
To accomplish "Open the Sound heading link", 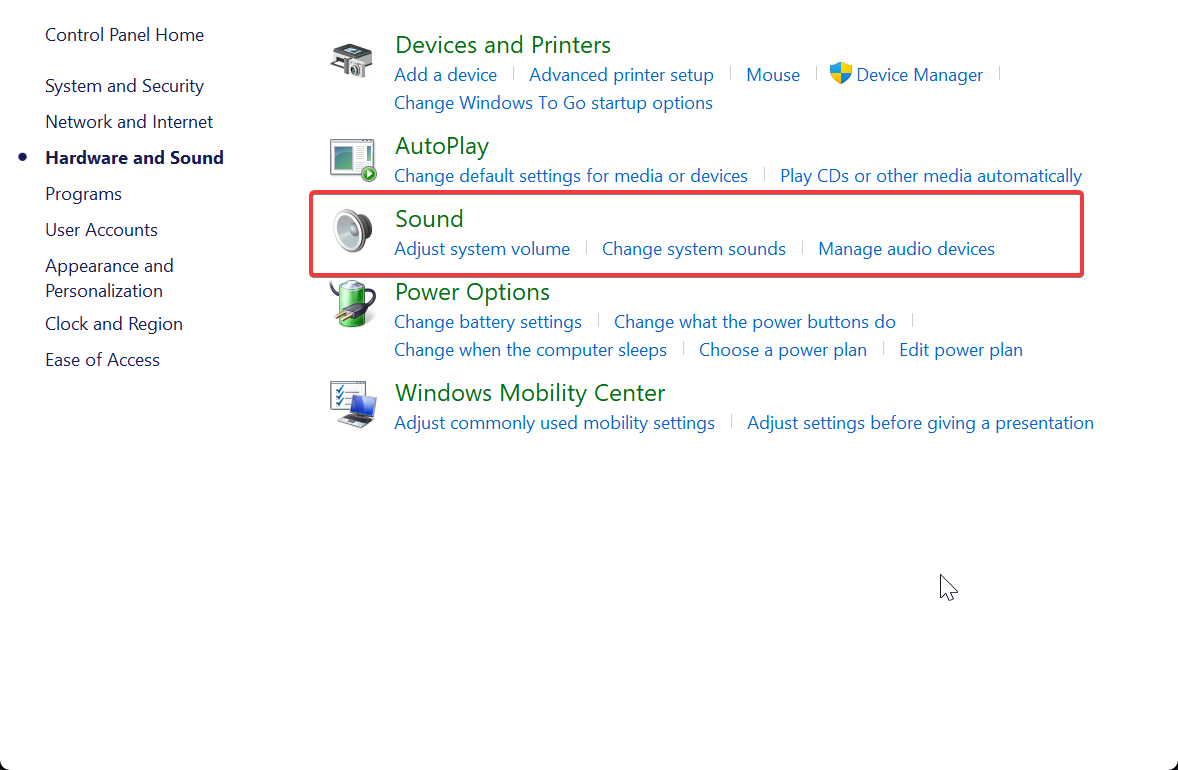I will tap(429, 219).
